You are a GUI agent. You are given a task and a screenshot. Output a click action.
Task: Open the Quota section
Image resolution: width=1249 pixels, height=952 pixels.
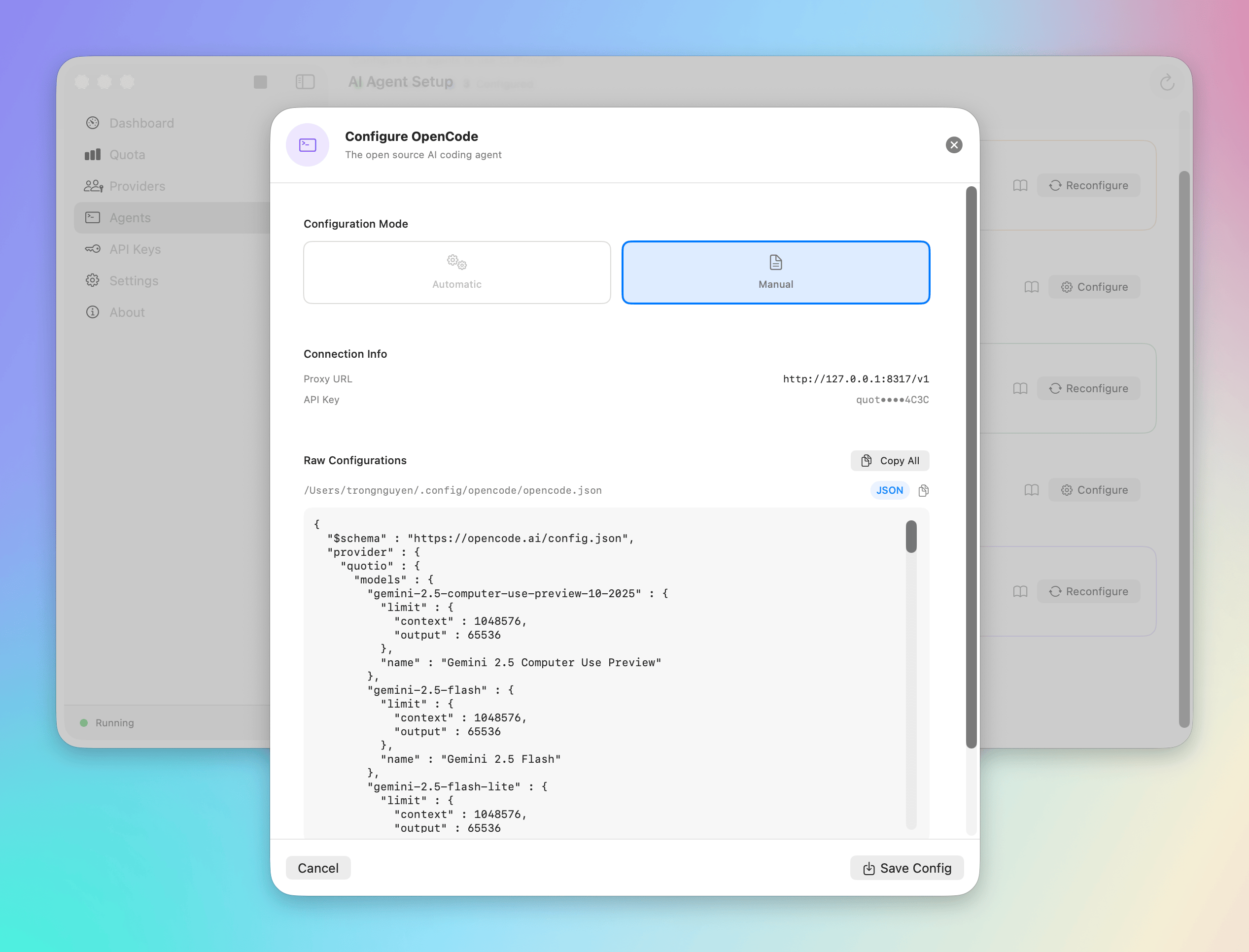(x=127, y=155)
